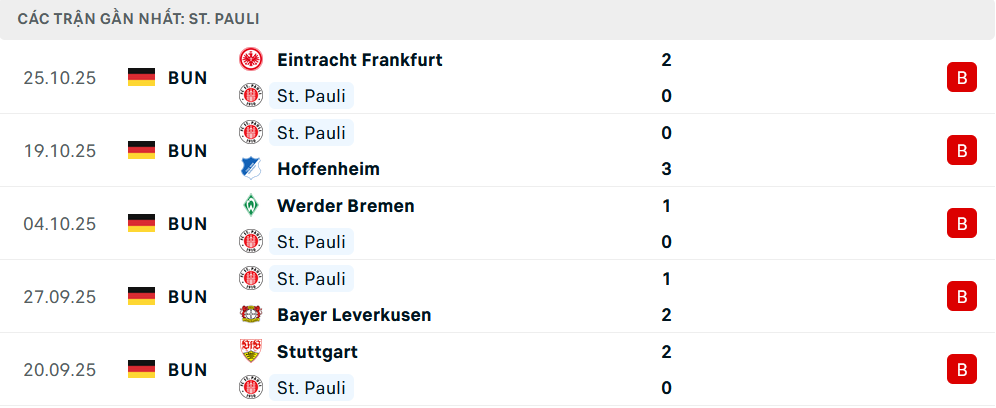Click the Bayer Leverkusen club crest
996x408 pixels.
point(250,315)
